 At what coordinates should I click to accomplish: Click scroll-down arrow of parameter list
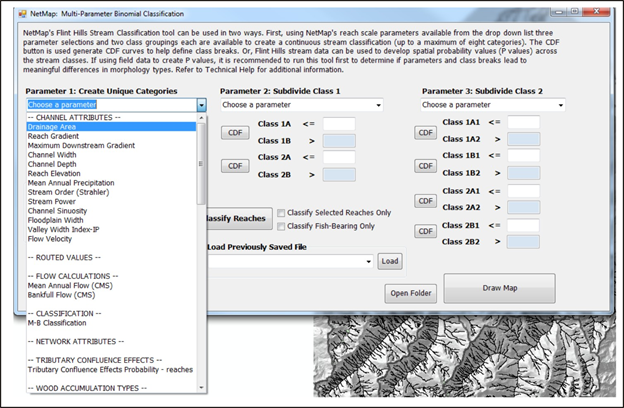201,387
